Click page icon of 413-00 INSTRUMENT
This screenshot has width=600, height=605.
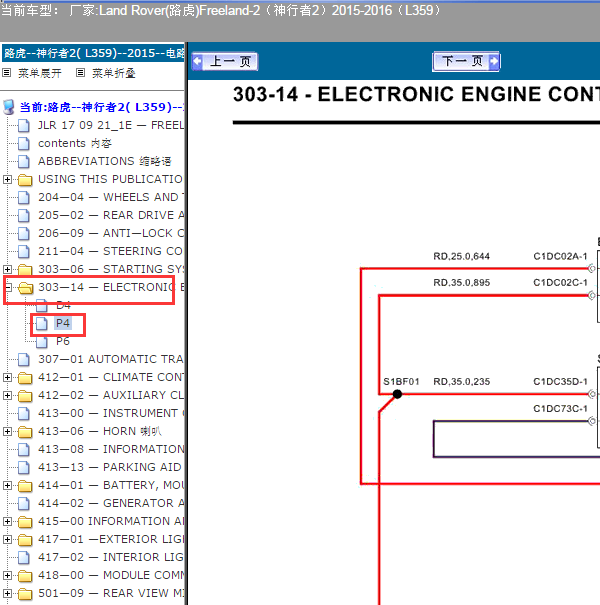pyautogui.click(x=24, y=414)
